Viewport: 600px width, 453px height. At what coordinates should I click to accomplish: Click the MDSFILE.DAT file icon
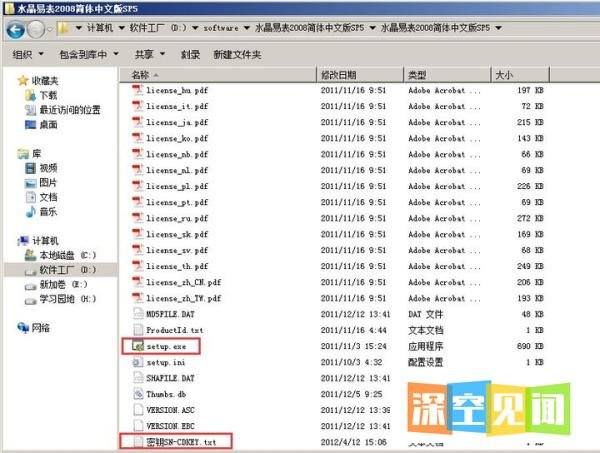tap(138, 314)
